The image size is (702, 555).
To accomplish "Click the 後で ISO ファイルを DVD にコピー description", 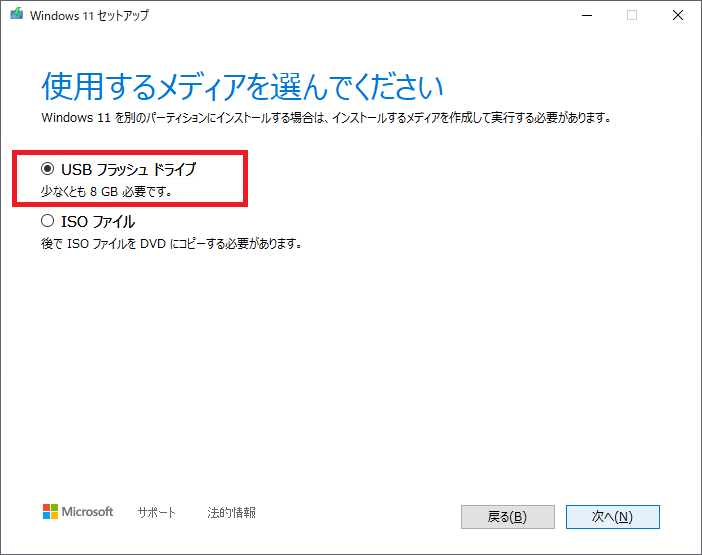I will click(171, 243).
